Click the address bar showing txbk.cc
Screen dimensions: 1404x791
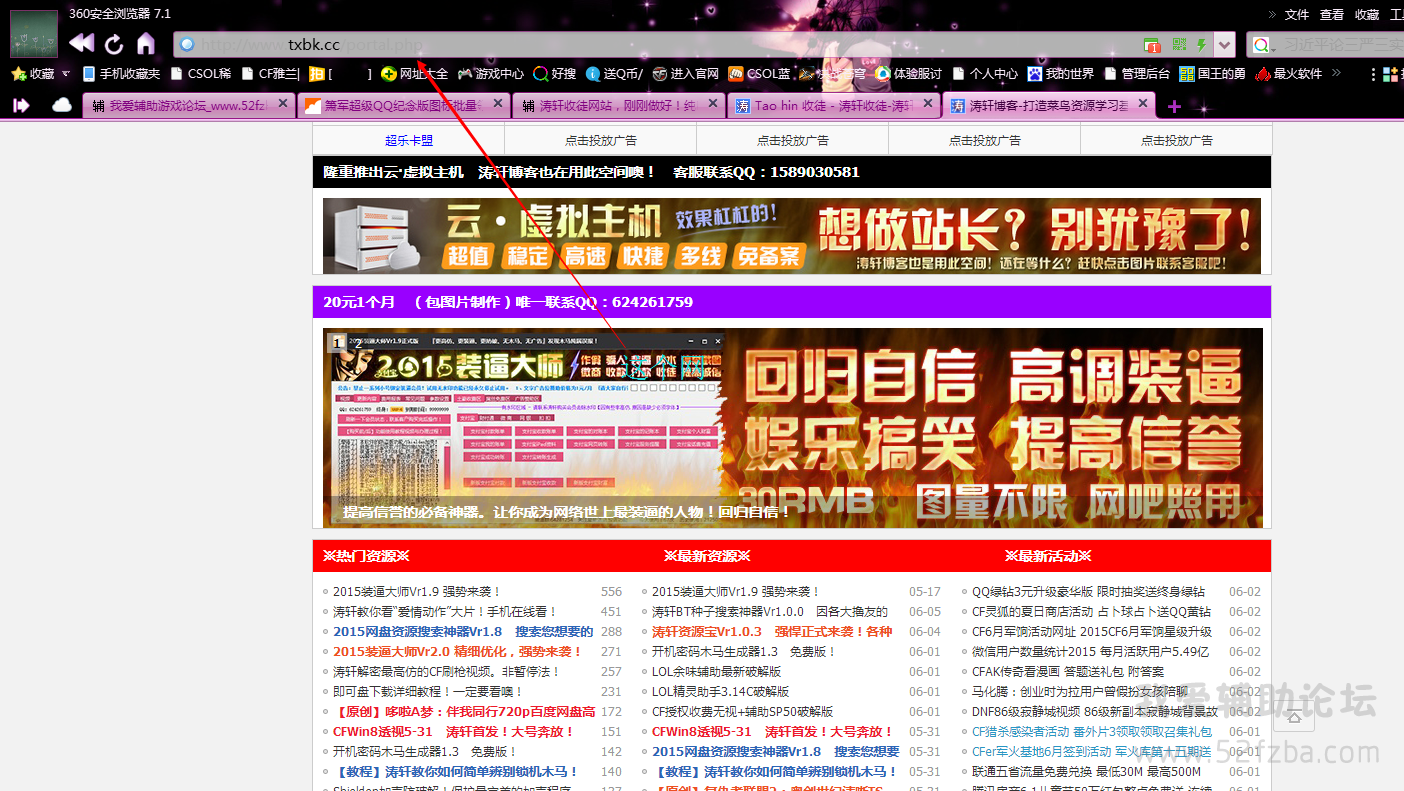click(x=655, y=45)
